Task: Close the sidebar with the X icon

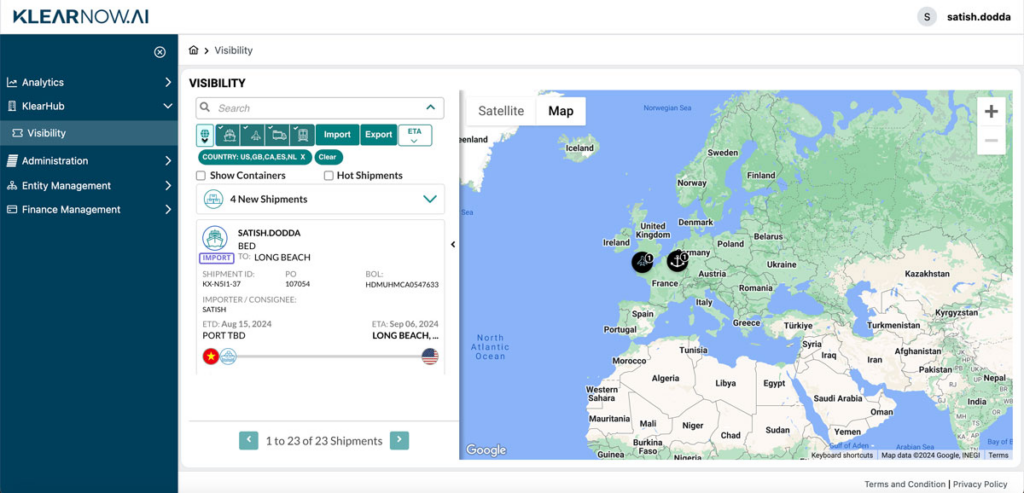Action: tap(159, 52)
